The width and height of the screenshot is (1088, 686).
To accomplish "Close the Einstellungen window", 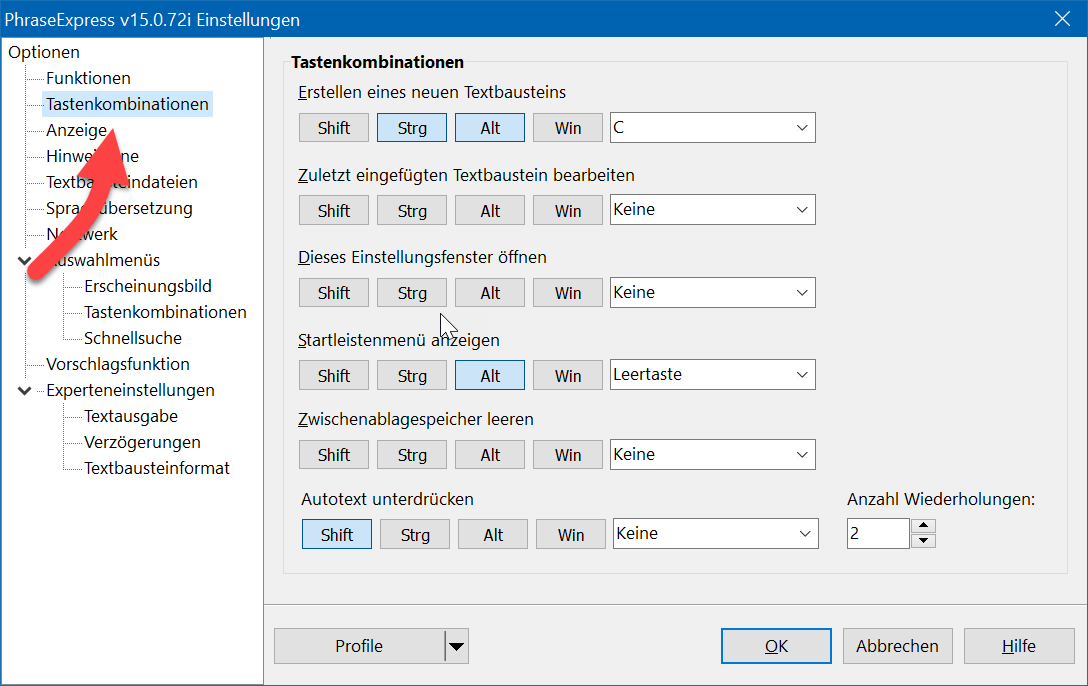I will tap(1062, 19).
